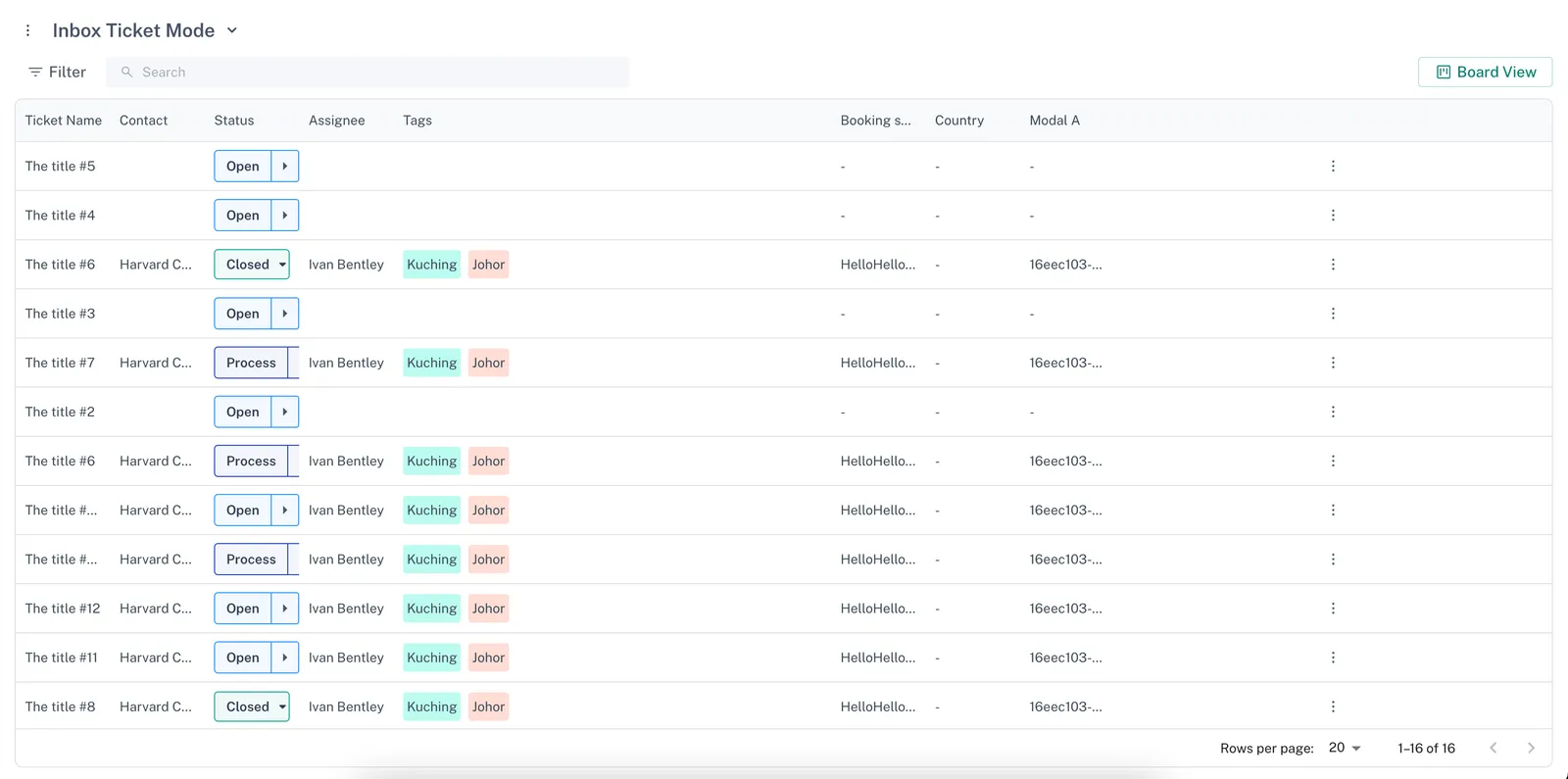1568x779 pixels.
Task: Click the Johor tag on The title #11
Action: pos(488,657)
